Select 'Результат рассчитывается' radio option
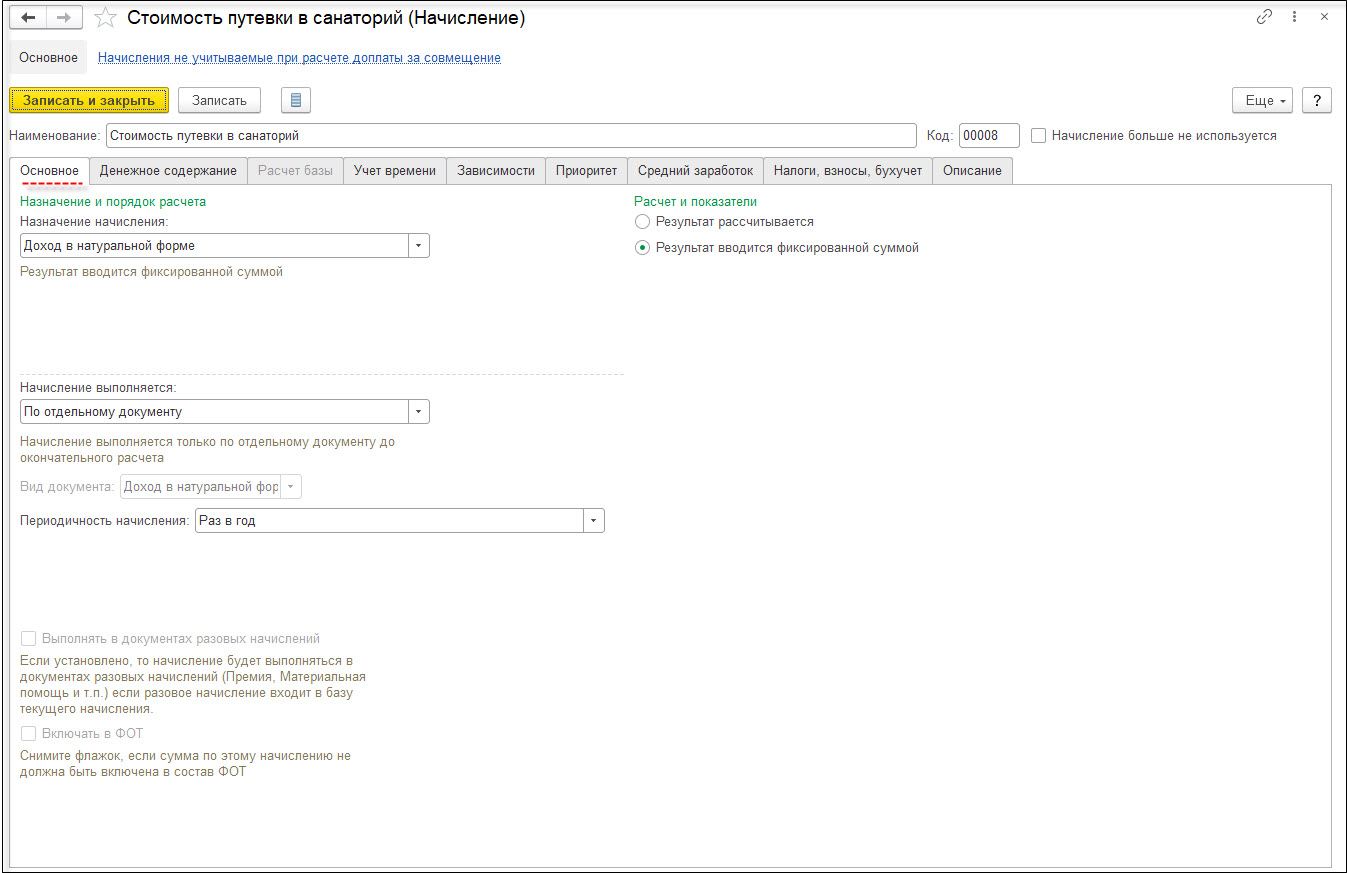1347x873 pixels. [x=642, y=221]
